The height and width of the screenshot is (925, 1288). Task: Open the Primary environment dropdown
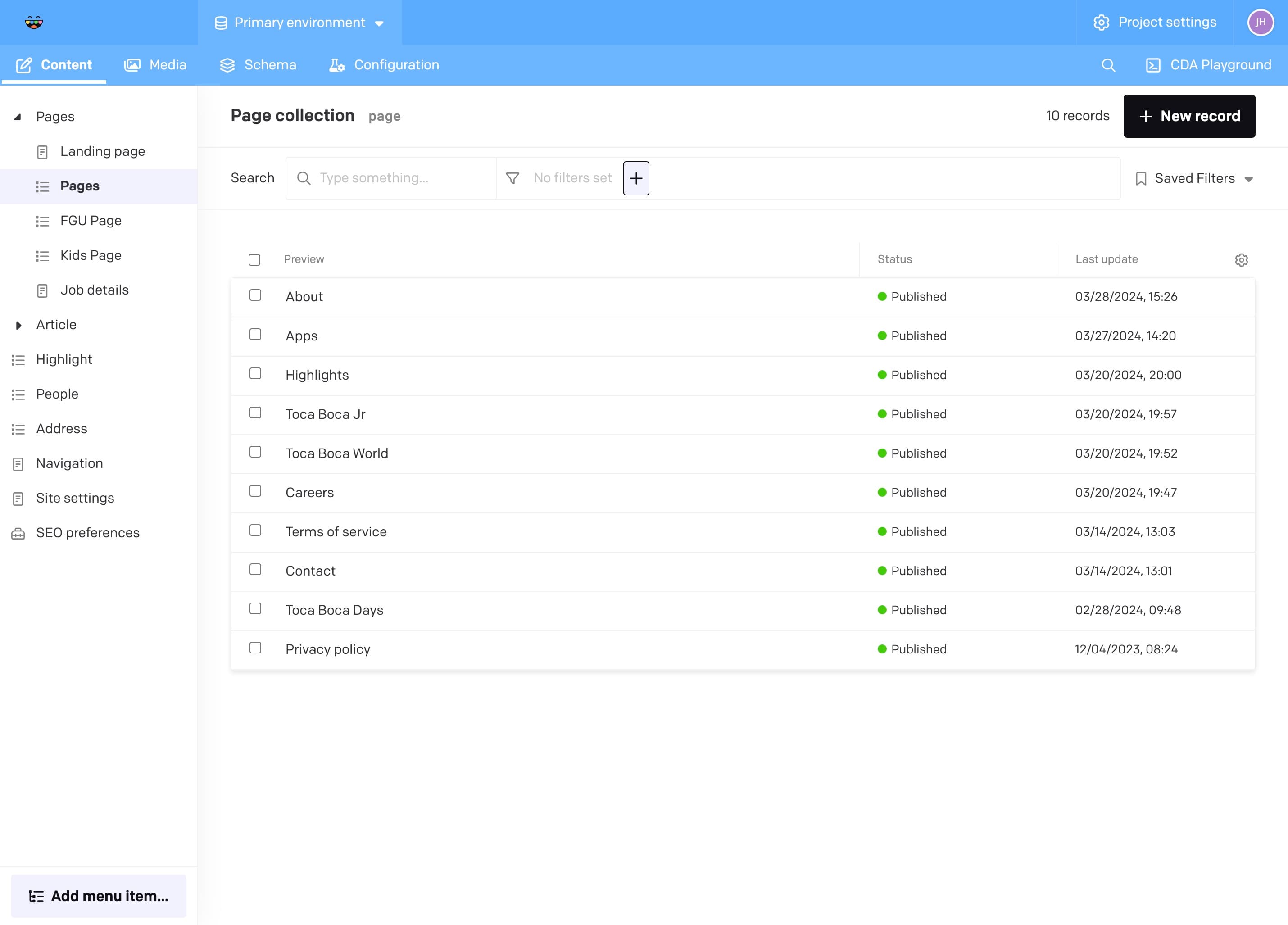pyautogui.click(x=299, y=23)
